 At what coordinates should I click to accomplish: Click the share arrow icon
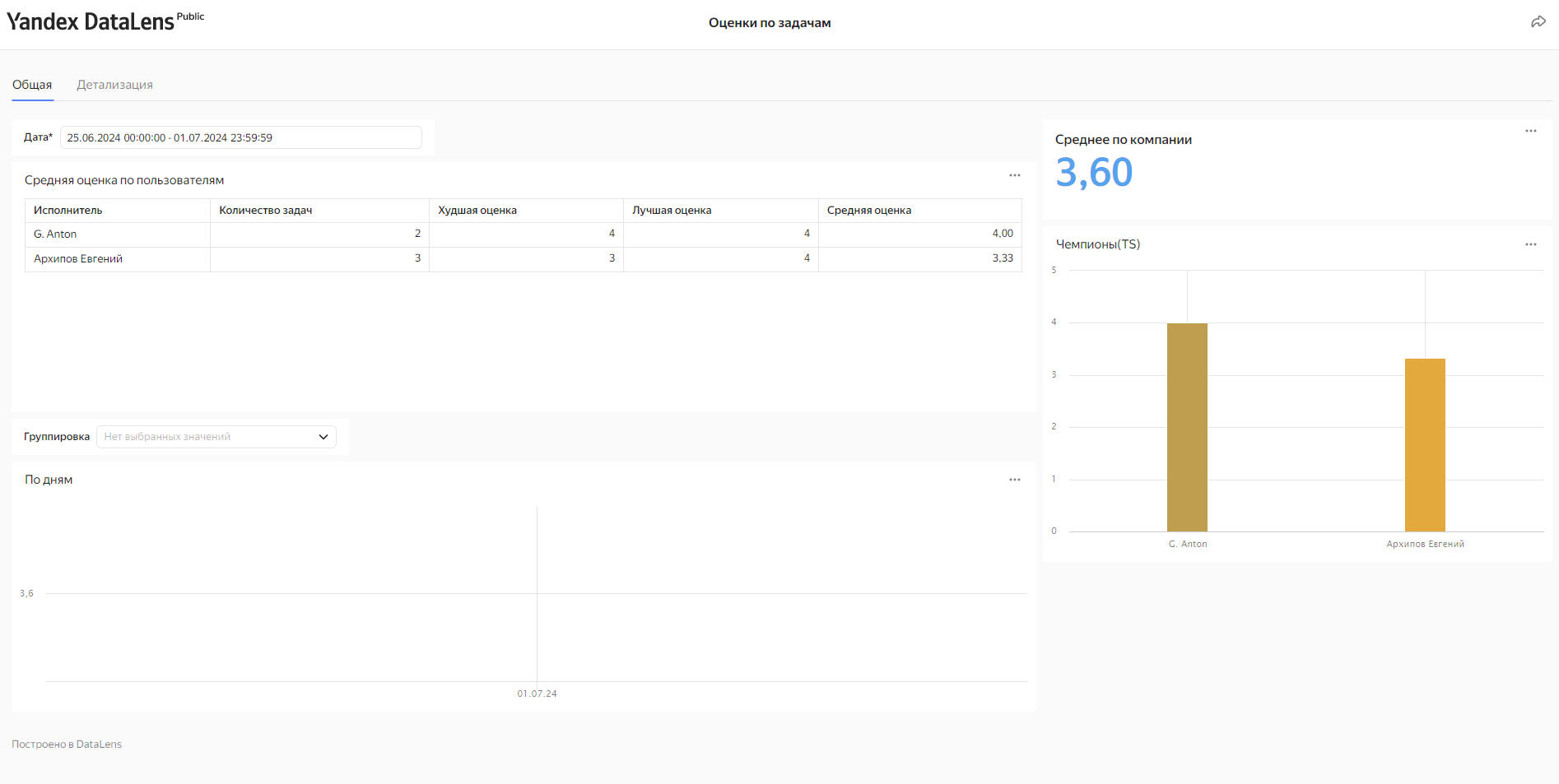pos(1538,22)
